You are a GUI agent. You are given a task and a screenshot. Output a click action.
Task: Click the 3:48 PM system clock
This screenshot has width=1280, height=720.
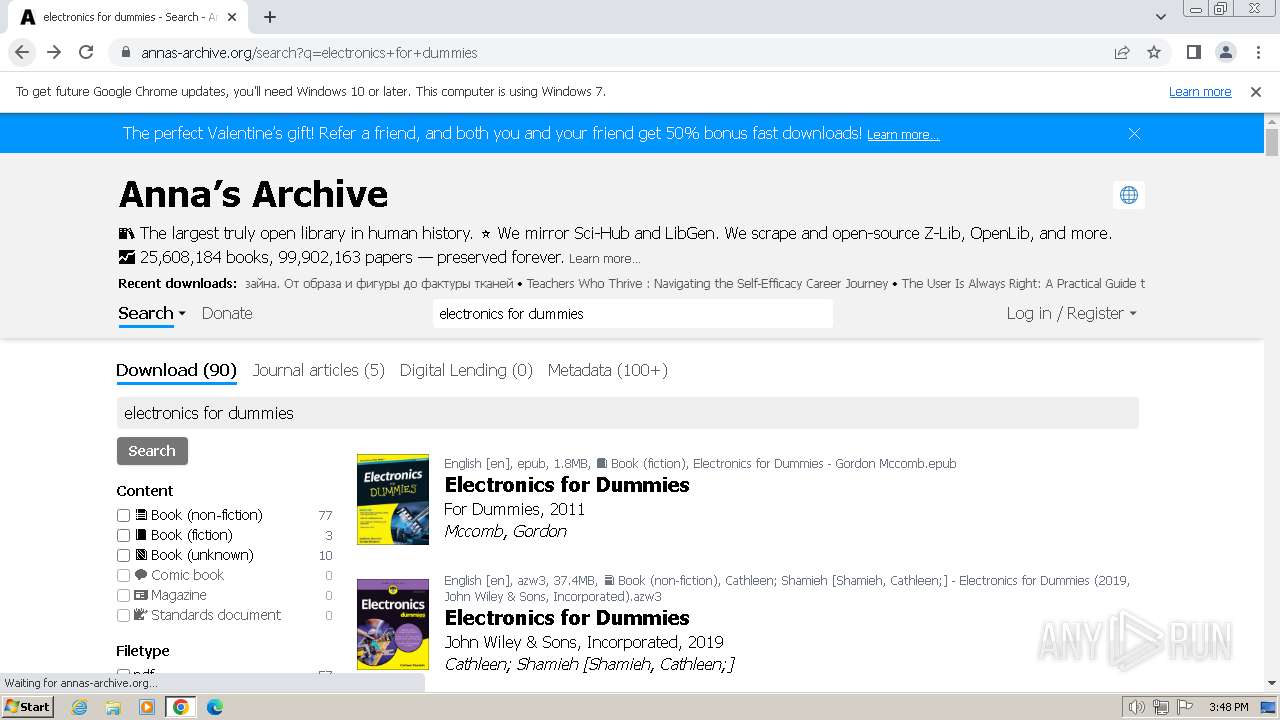tap(1228, 707)
